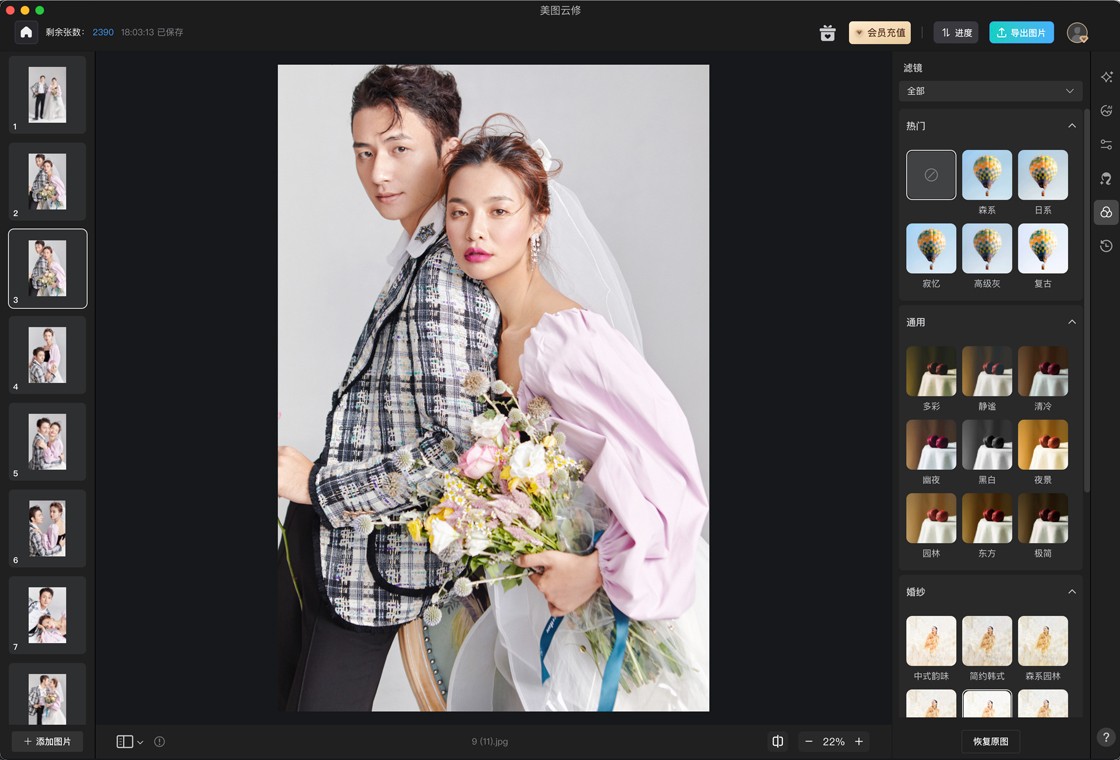The width and height of the screenshot is (1120, 760).
Task: Click the 会员充值 membership button
Action: (x=879, y=33)
